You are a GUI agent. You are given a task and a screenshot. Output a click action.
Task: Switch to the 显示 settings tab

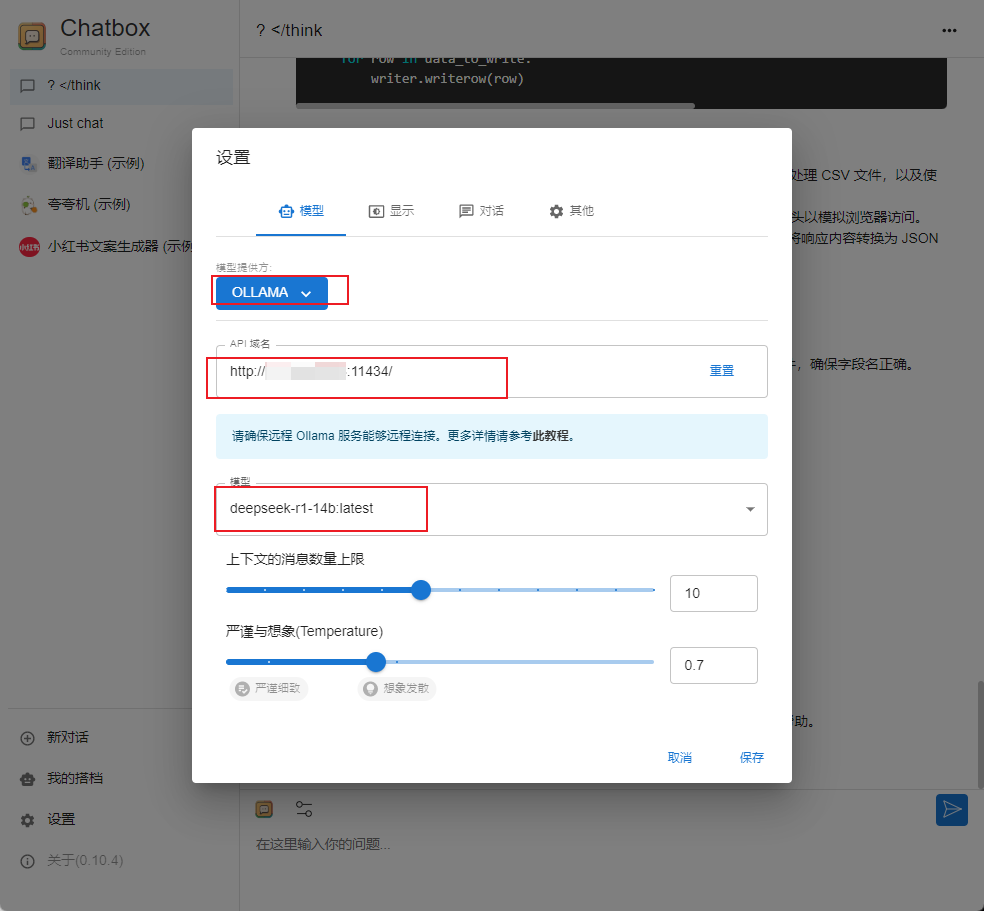pos(391,211)
